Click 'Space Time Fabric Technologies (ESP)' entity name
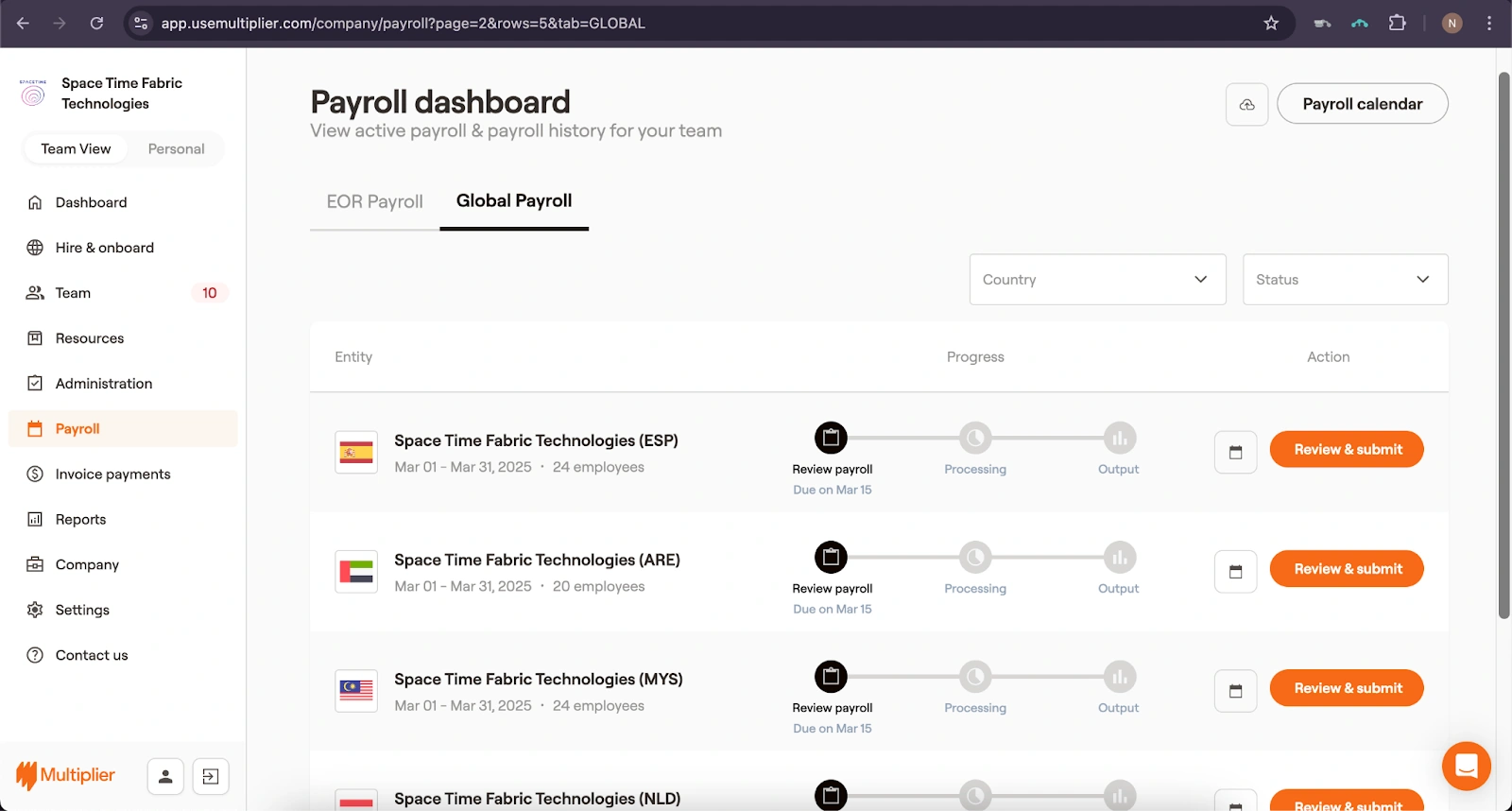 point(536,440)
